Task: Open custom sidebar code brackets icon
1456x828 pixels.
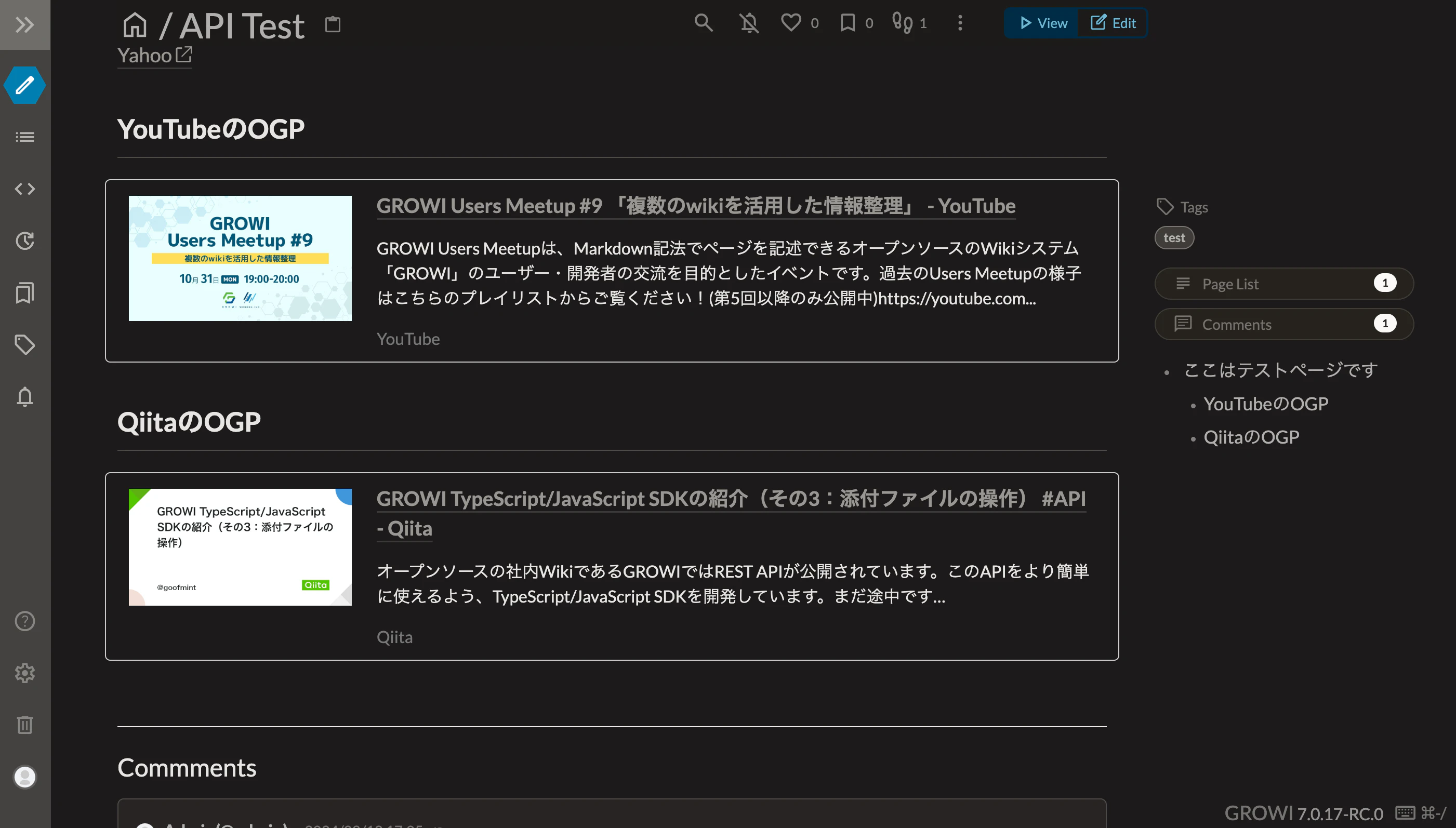Action: (24, 189)
